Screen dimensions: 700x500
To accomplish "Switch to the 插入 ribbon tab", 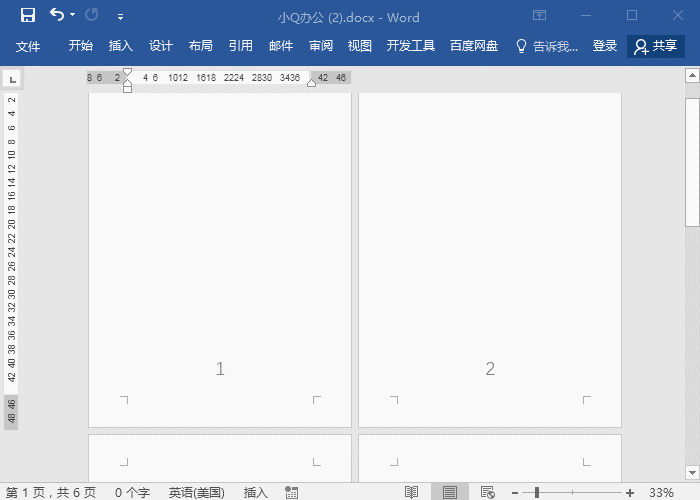I will 121,46.
